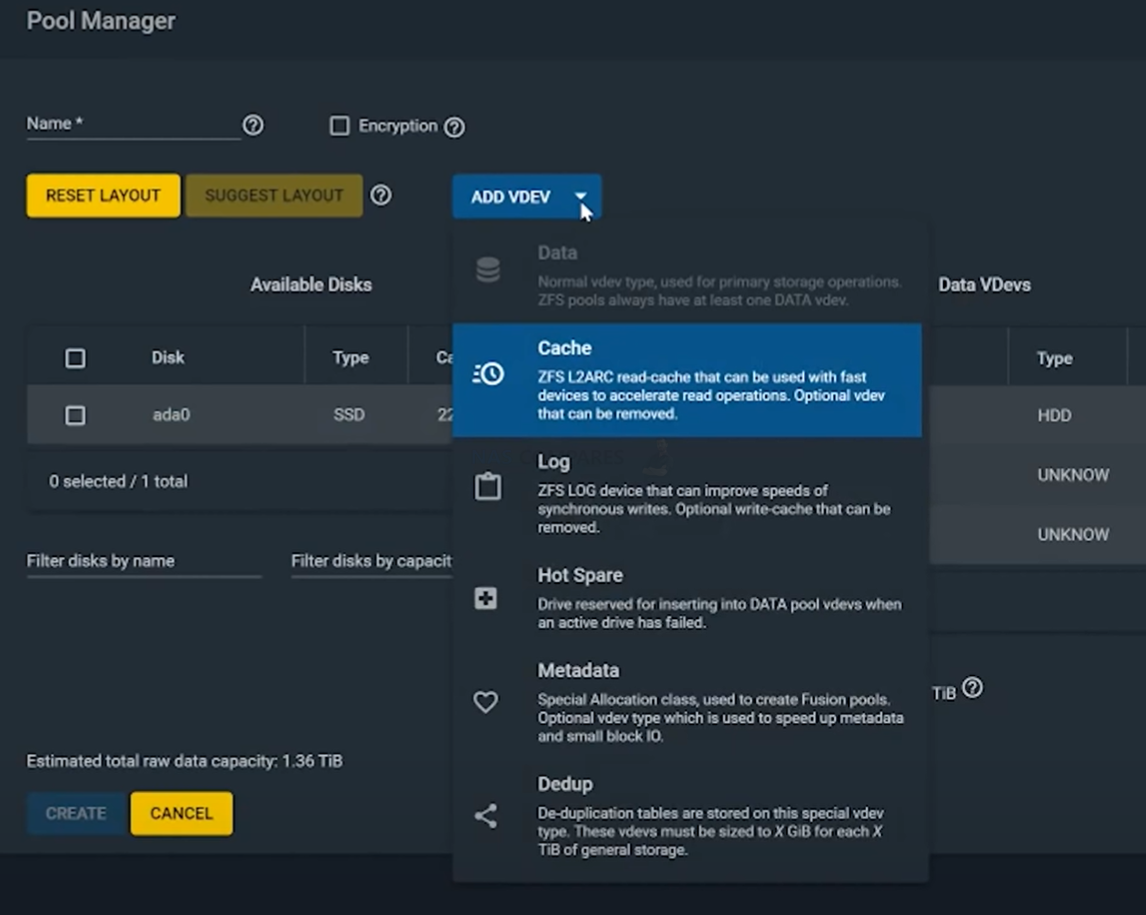The height and width of the screenshot is (915, 1146).
Task: Open help tooltip next to Name field
Action: click(253, 125)
